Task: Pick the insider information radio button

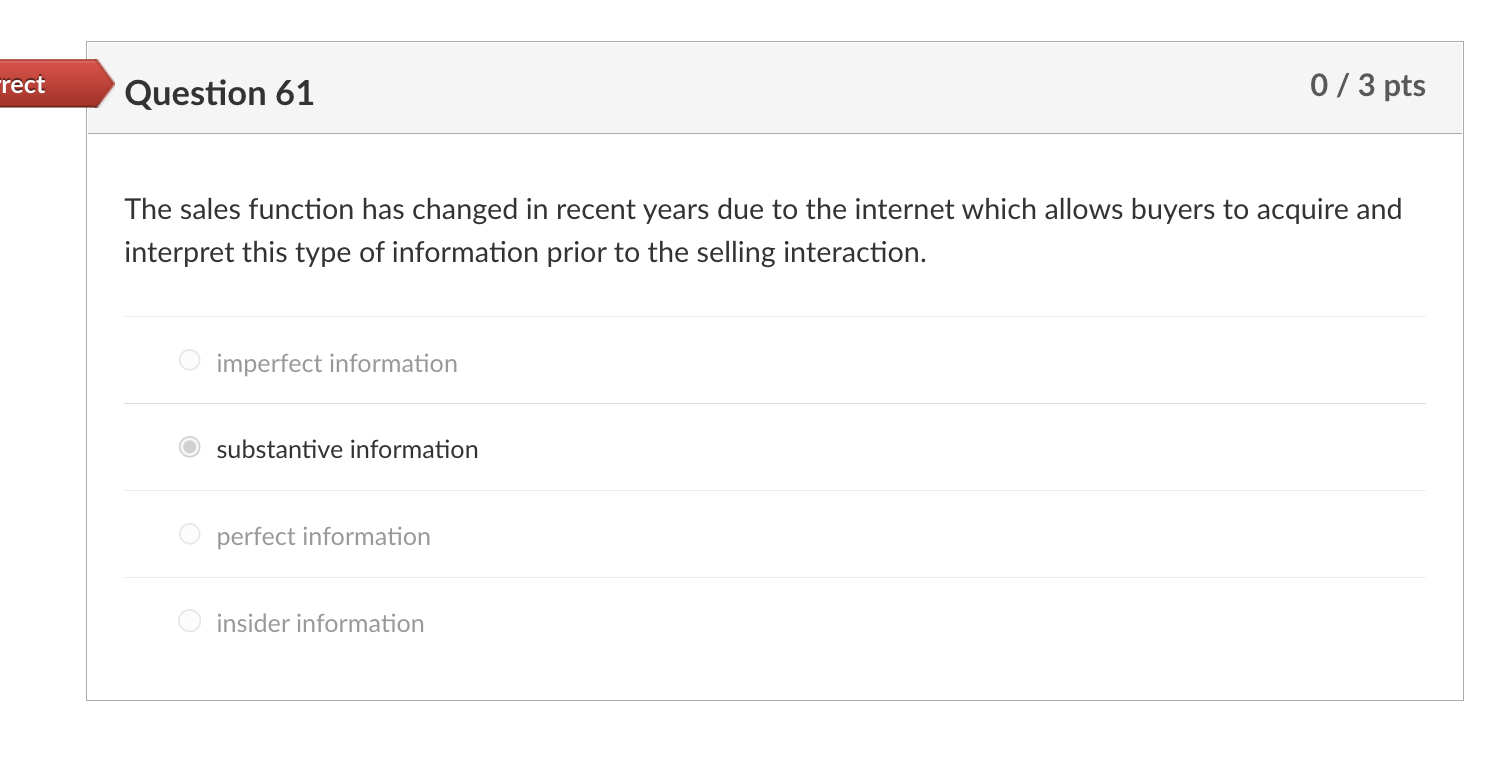Action: (190, 622)
